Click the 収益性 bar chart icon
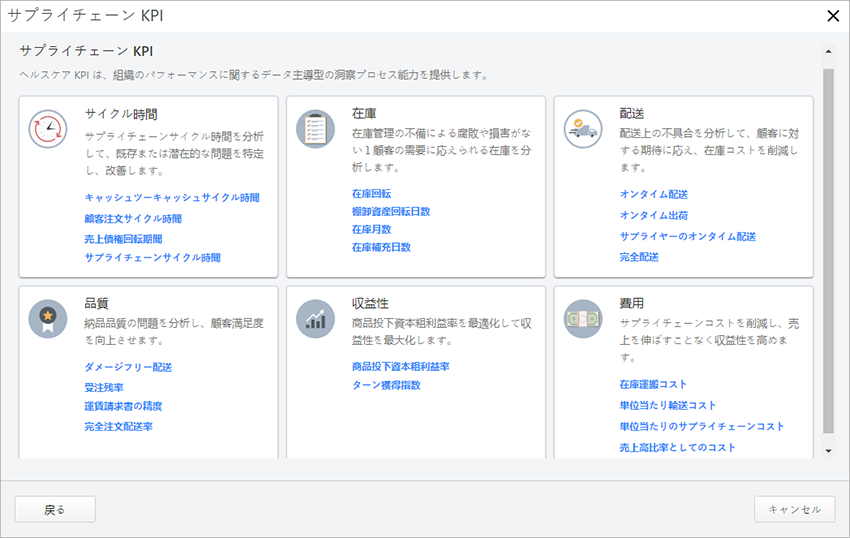The width and height of the screenshot is (850, 538). pos(315,319)
